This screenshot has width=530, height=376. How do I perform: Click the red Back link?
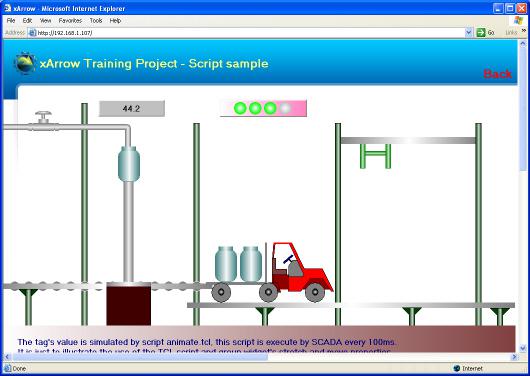pyautogui.click(x=498, y=74)
